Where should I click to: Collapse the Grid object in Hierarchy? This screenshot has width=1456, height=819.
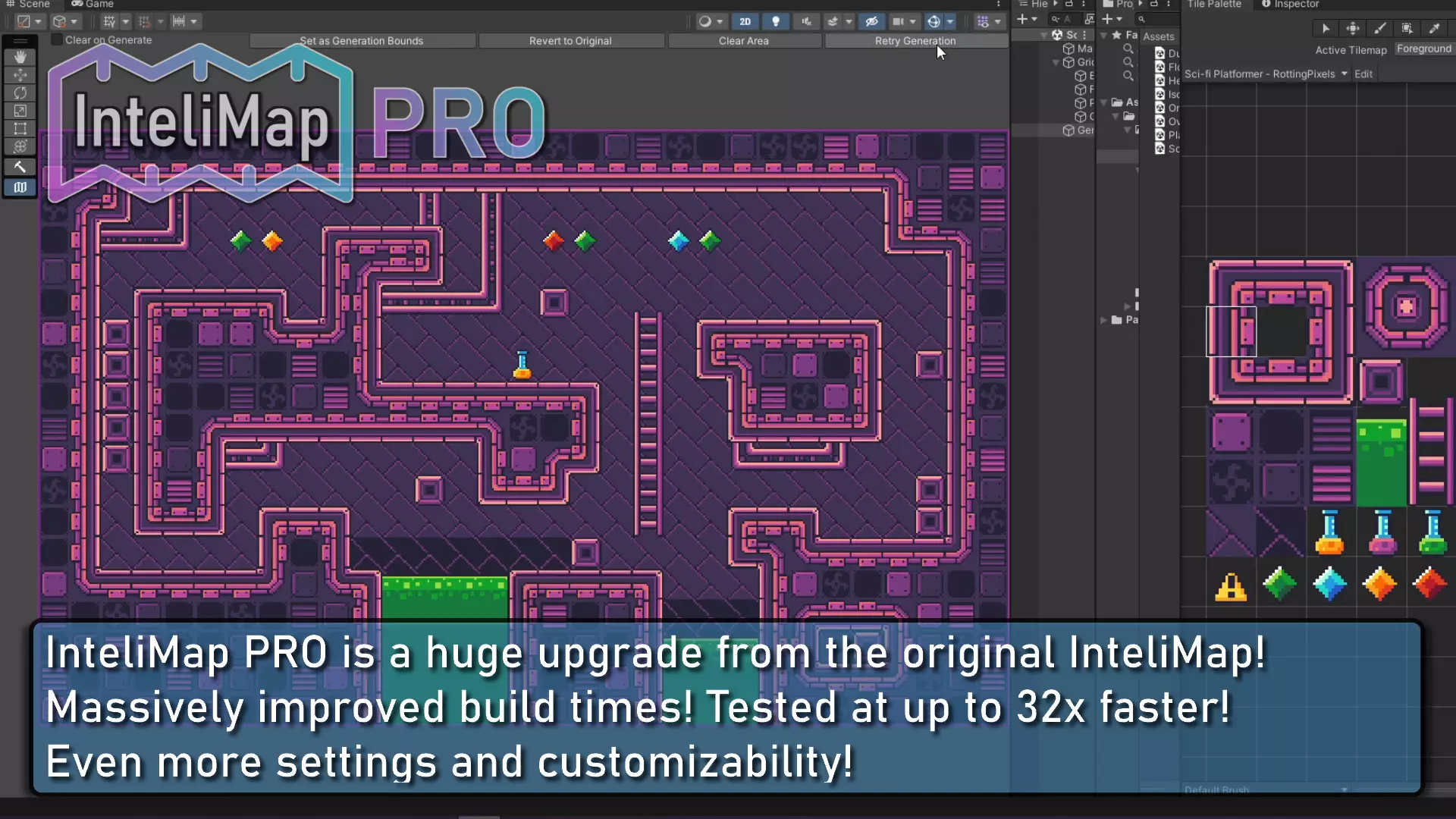[x=1056, y=62]
